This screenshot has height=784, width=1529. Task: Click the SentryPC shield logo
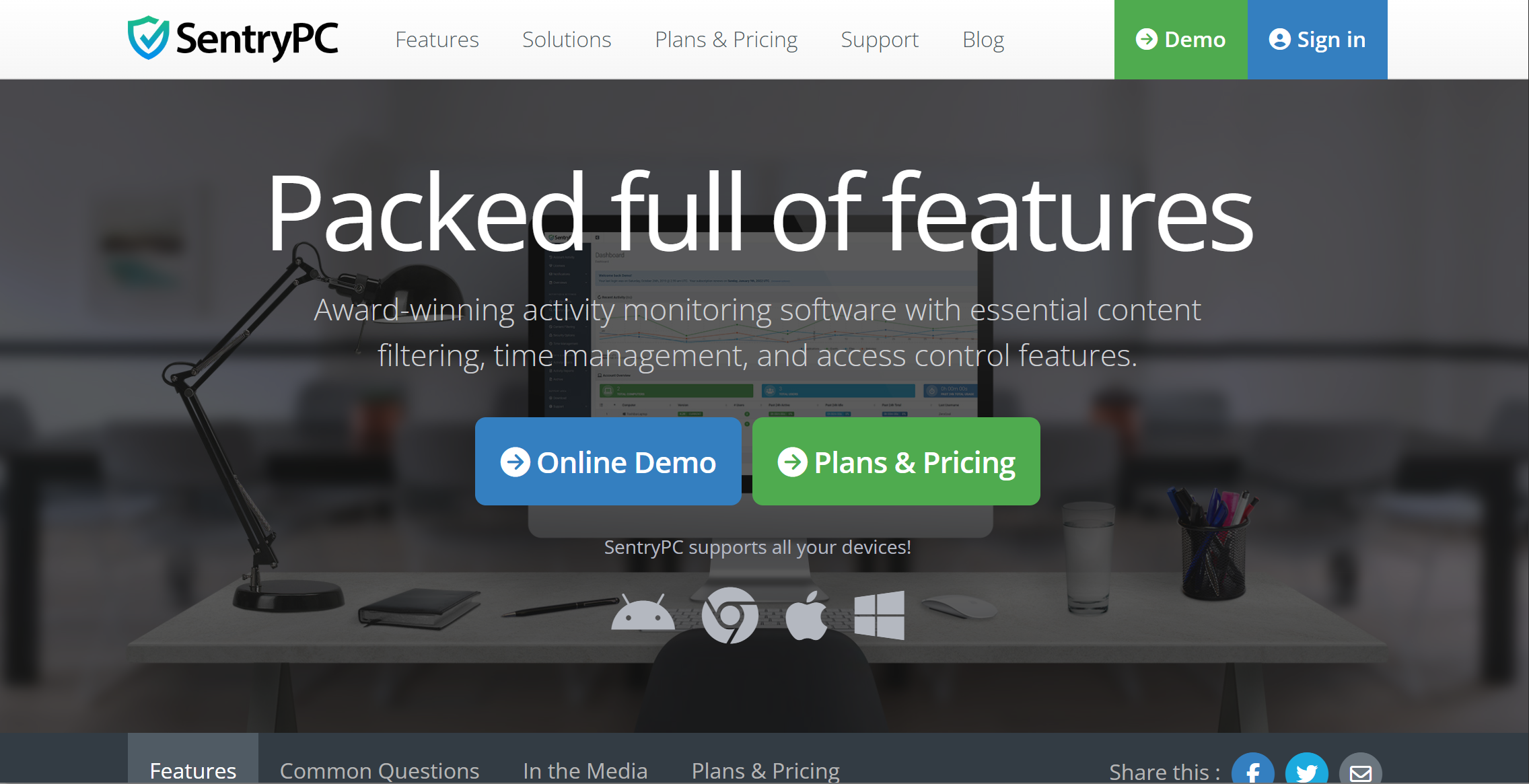pos(149,38)
